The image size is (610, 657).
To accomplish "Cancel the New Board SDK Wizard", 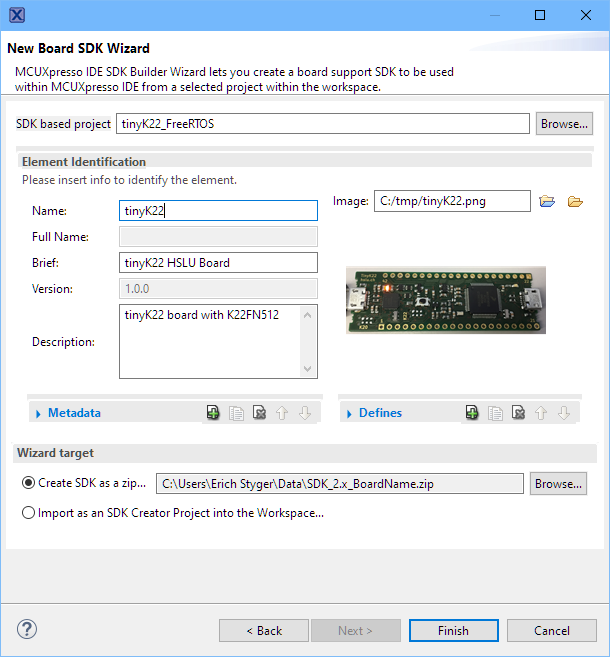I will 551,630.
